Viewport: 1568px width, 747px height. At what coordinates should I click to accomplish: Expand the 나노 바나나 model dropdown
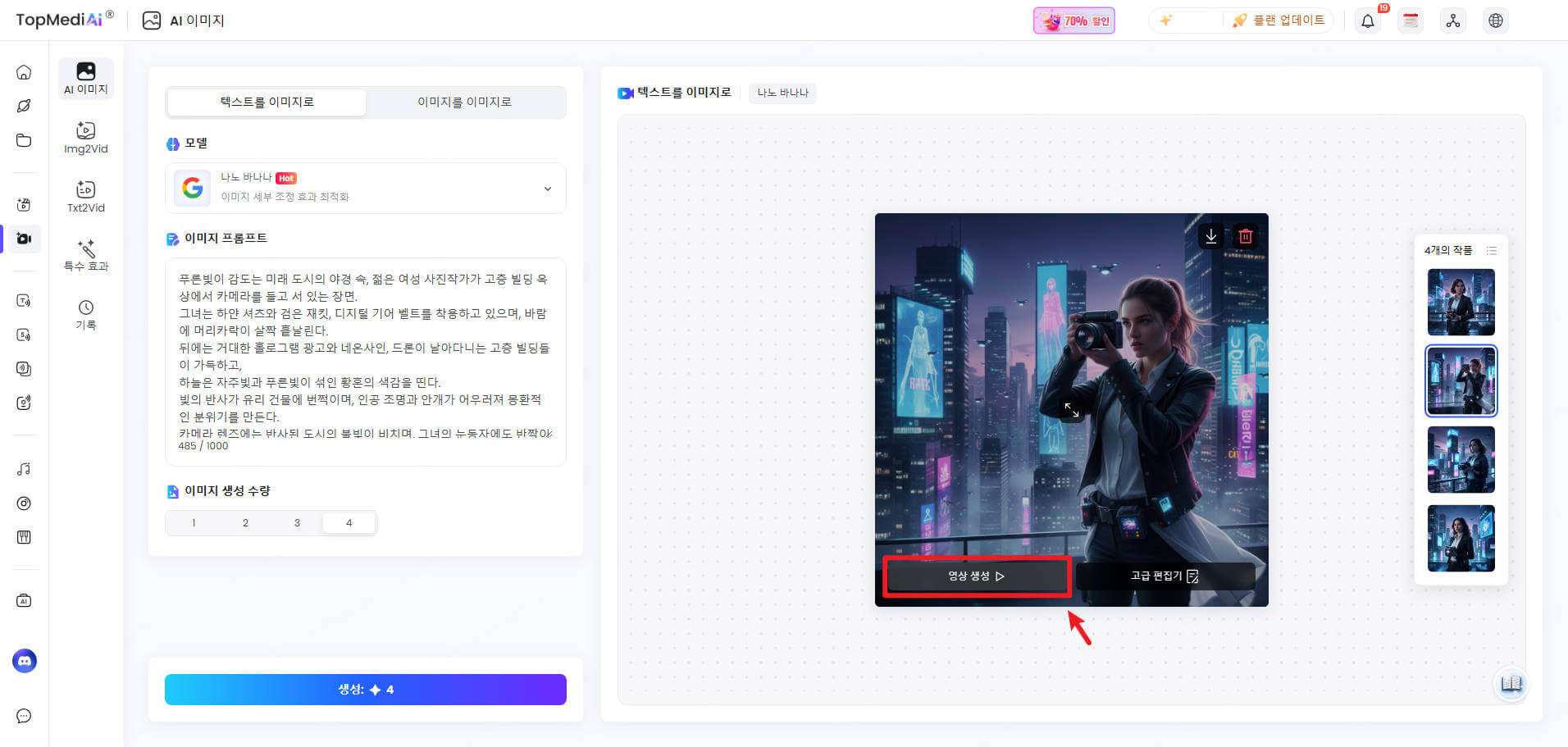click(547, 189)
